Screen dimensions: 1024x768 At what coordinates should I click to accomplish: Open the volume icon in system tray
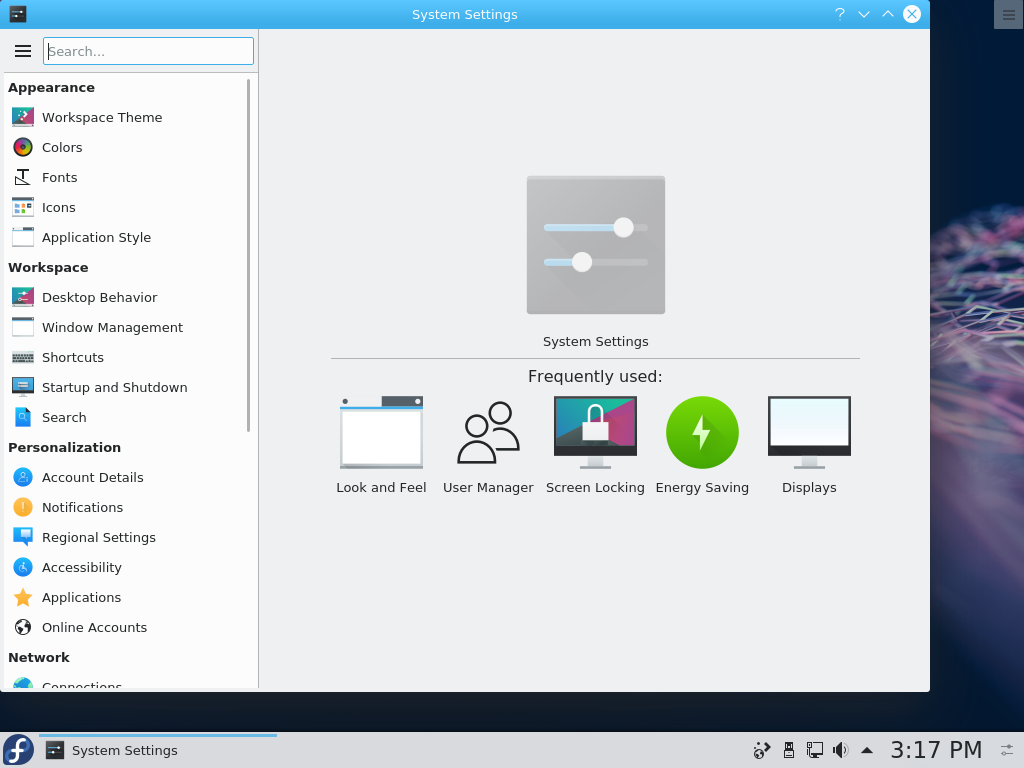click(840, 750)
